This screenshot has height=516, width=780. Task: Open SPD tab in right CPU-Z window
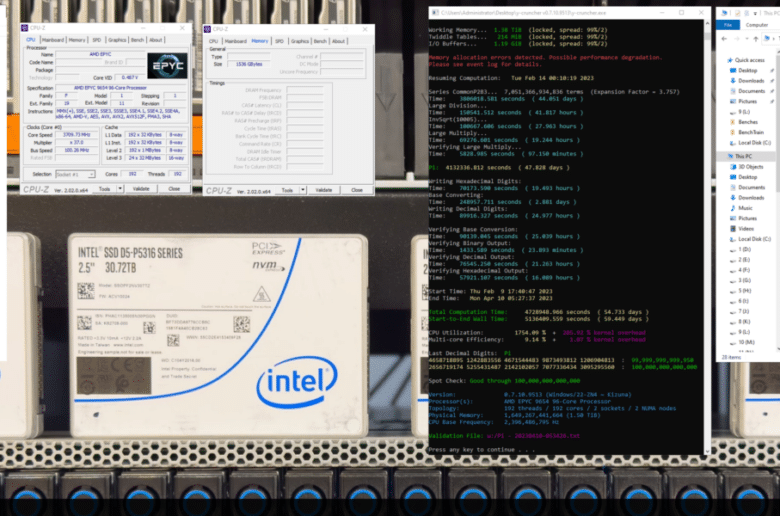click(x=279, y=41)
